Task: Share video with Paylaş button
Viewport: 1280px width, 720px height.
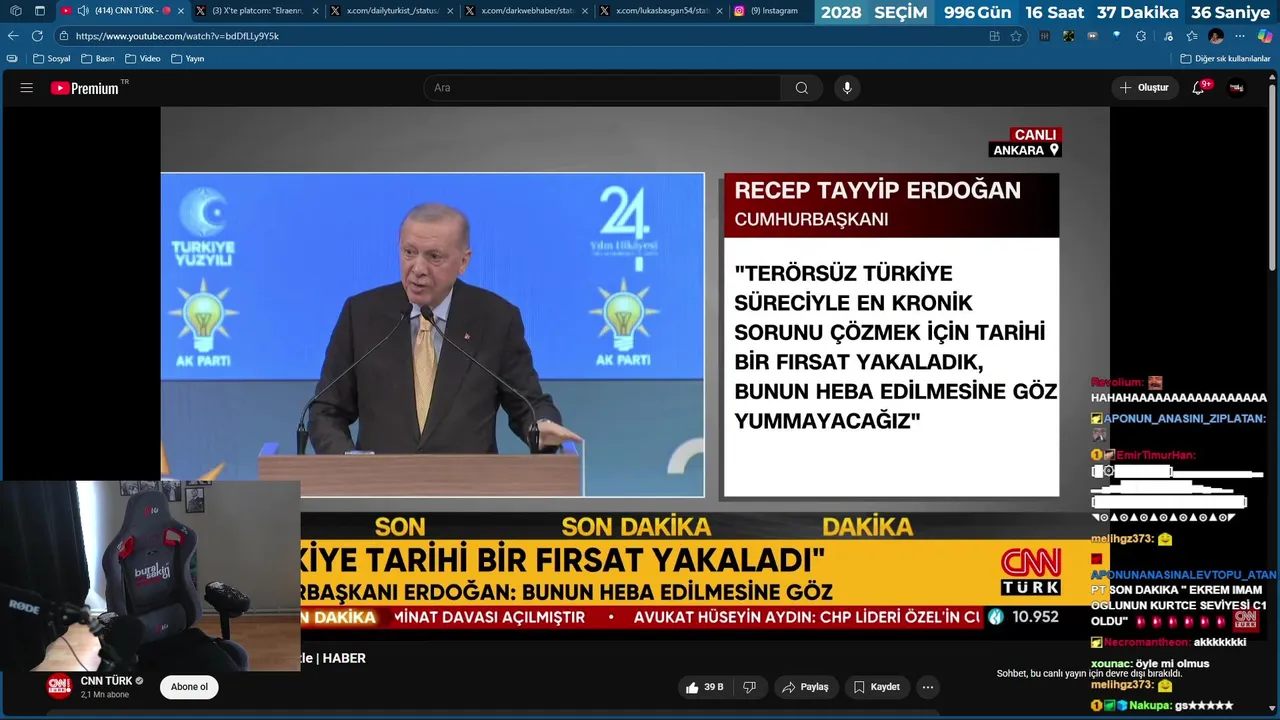Action: 805,687
